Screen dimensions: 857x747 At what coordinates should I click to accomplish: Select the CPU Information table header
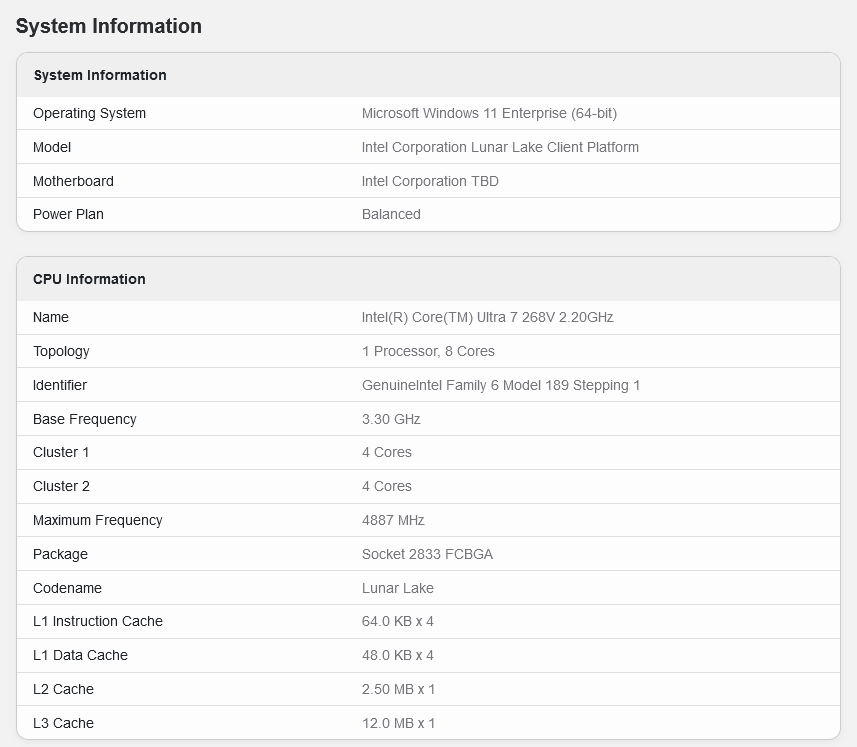coord(89,279)
